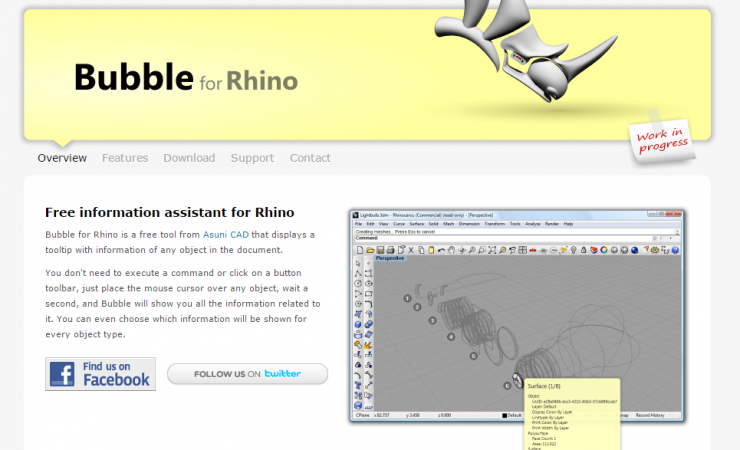This screenshot has height=450, width=740.
Task: Open the Support tab
Action: (252, 158)
